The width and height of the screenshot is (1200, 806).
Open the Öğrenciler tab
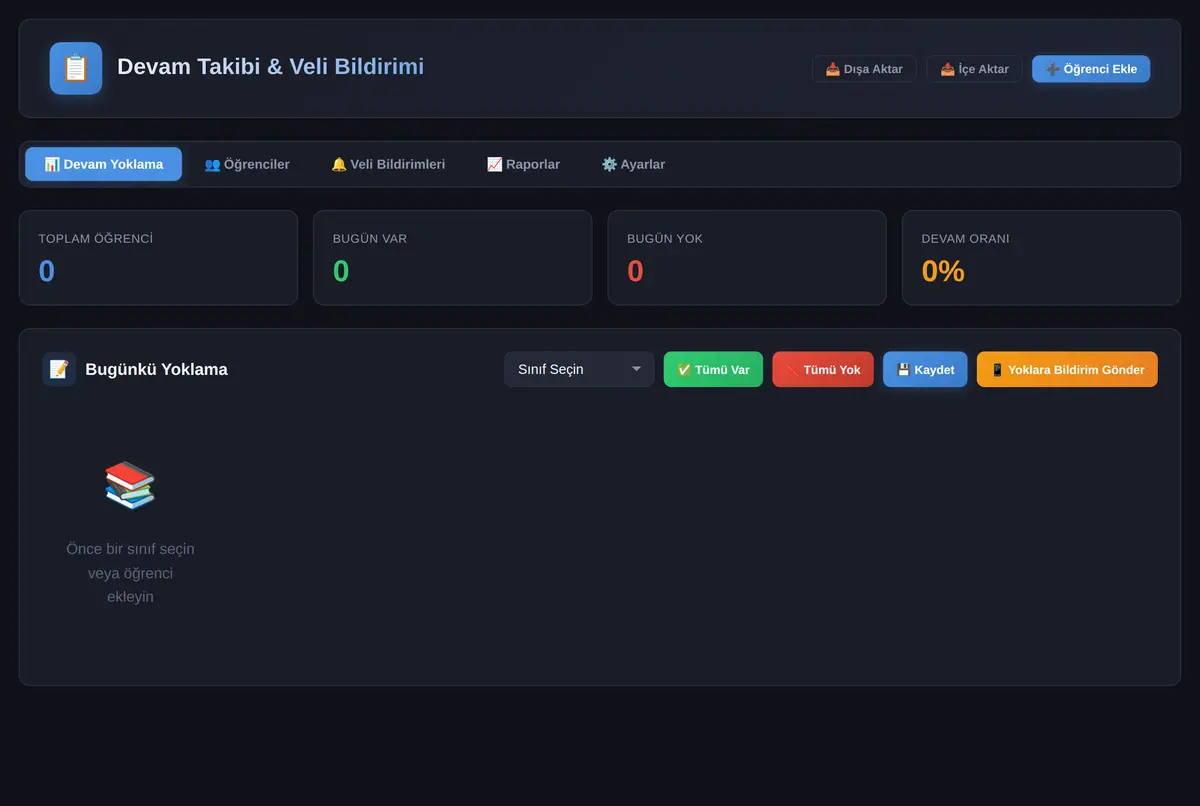247,164
